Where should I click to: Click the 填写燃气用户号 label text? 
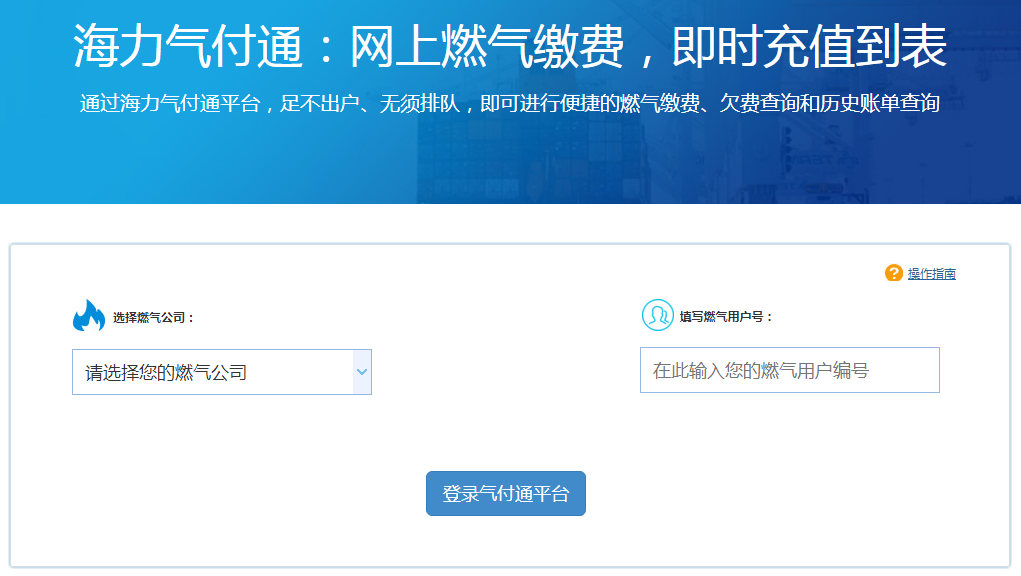tap(726, 317)
